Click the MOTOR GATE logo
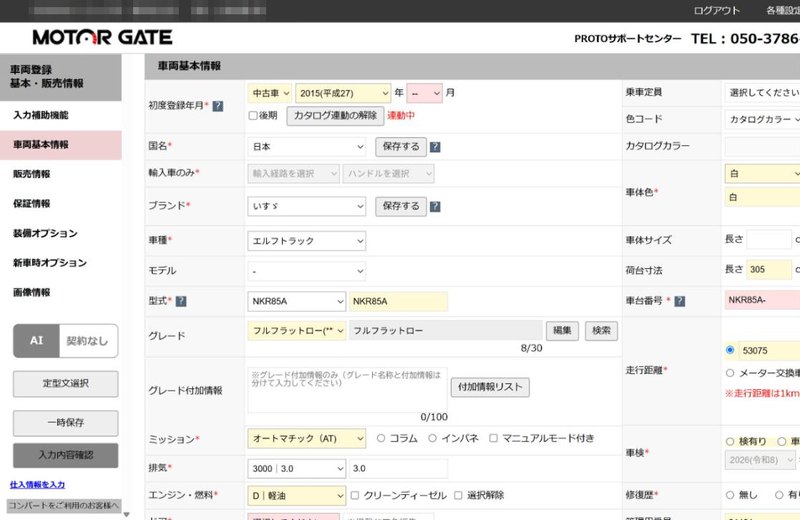This screenshot has width=800, height=520. click(x=103, y=37)
